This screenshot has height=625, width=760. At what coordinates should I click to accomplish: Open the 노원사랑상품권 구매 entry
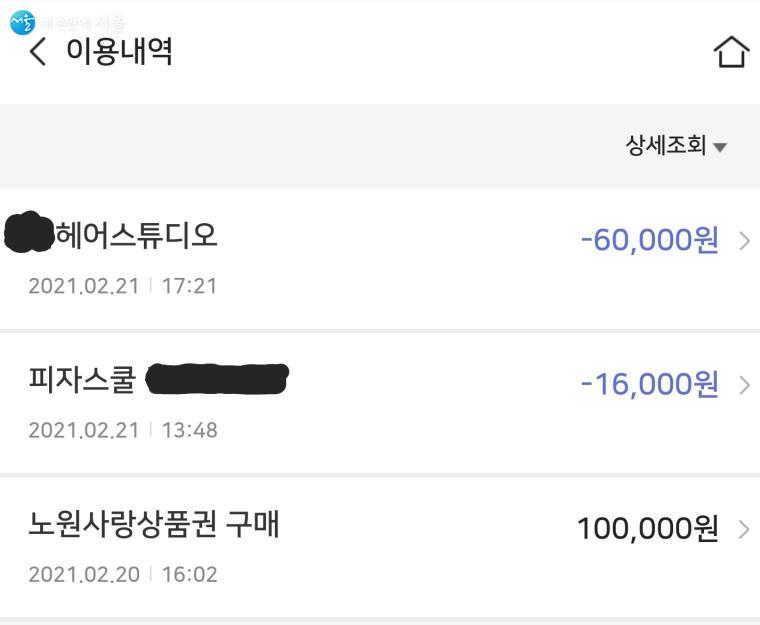click(x=153, y=525)
